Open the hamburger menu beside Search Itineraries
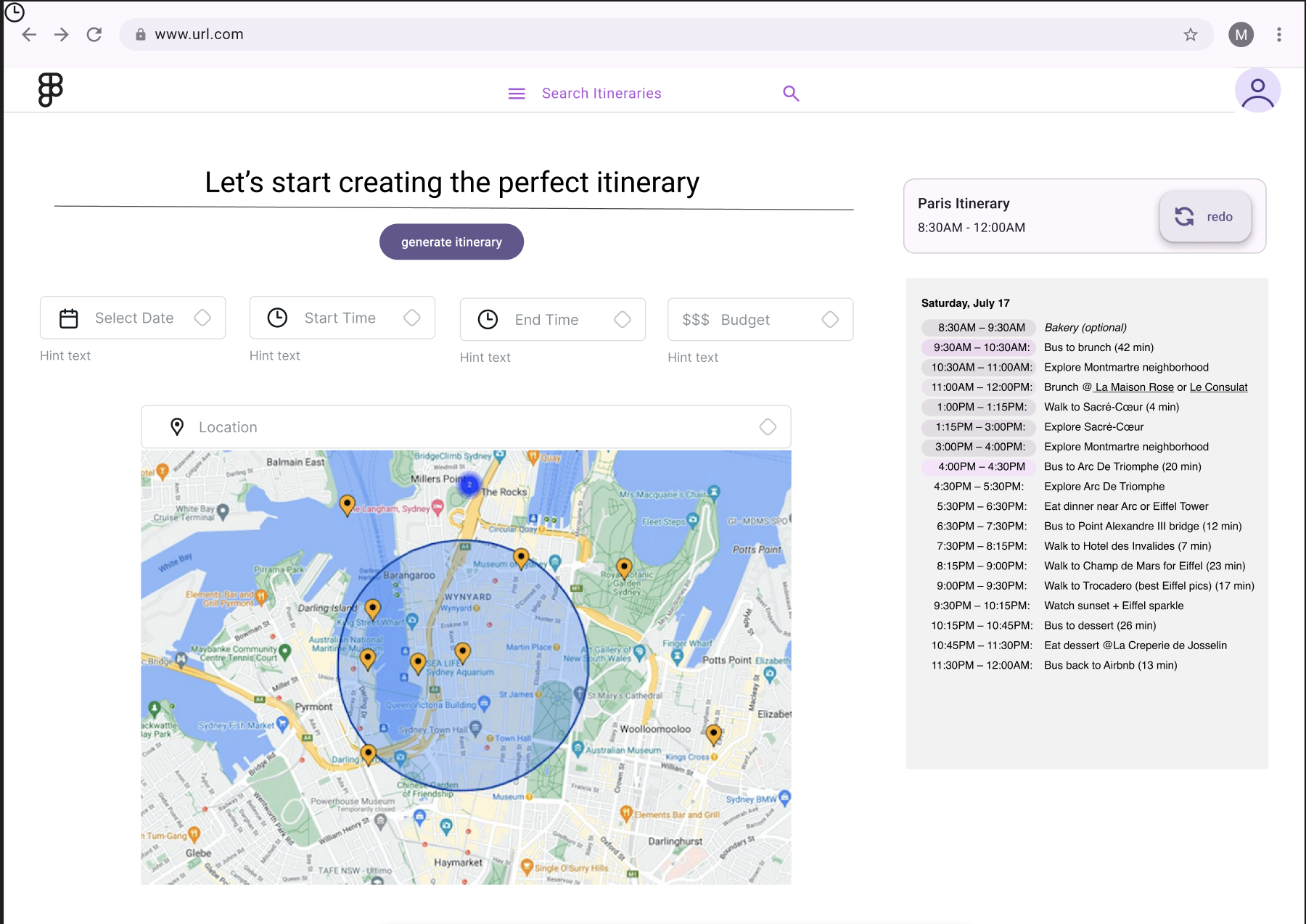This screenshot has width=1306, height=924. (x=517, y=94)
